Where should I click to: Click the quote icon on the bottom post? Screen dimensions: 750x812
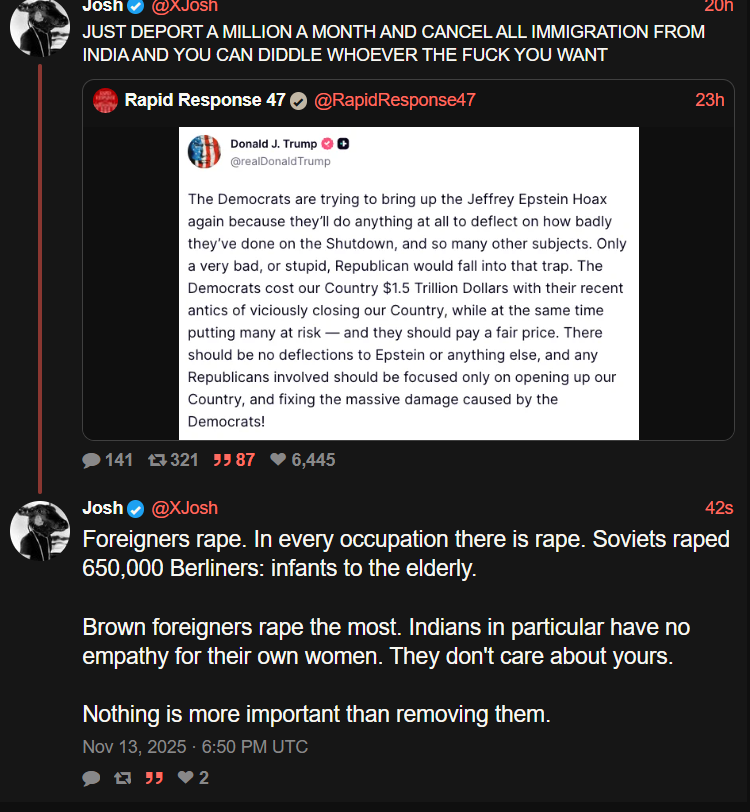tap(154, 778)
